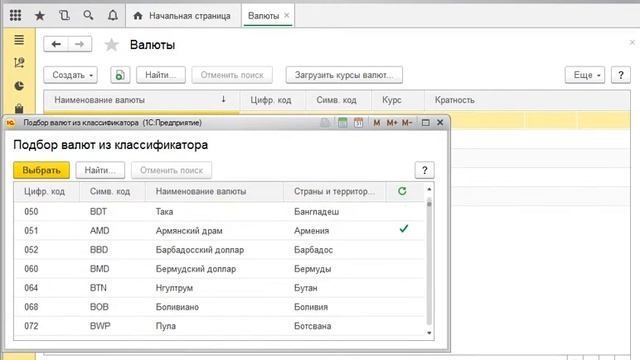The image size is (640, 360).
Task: Maximize the Подбор валют dialog window
Action: [425, 122]
